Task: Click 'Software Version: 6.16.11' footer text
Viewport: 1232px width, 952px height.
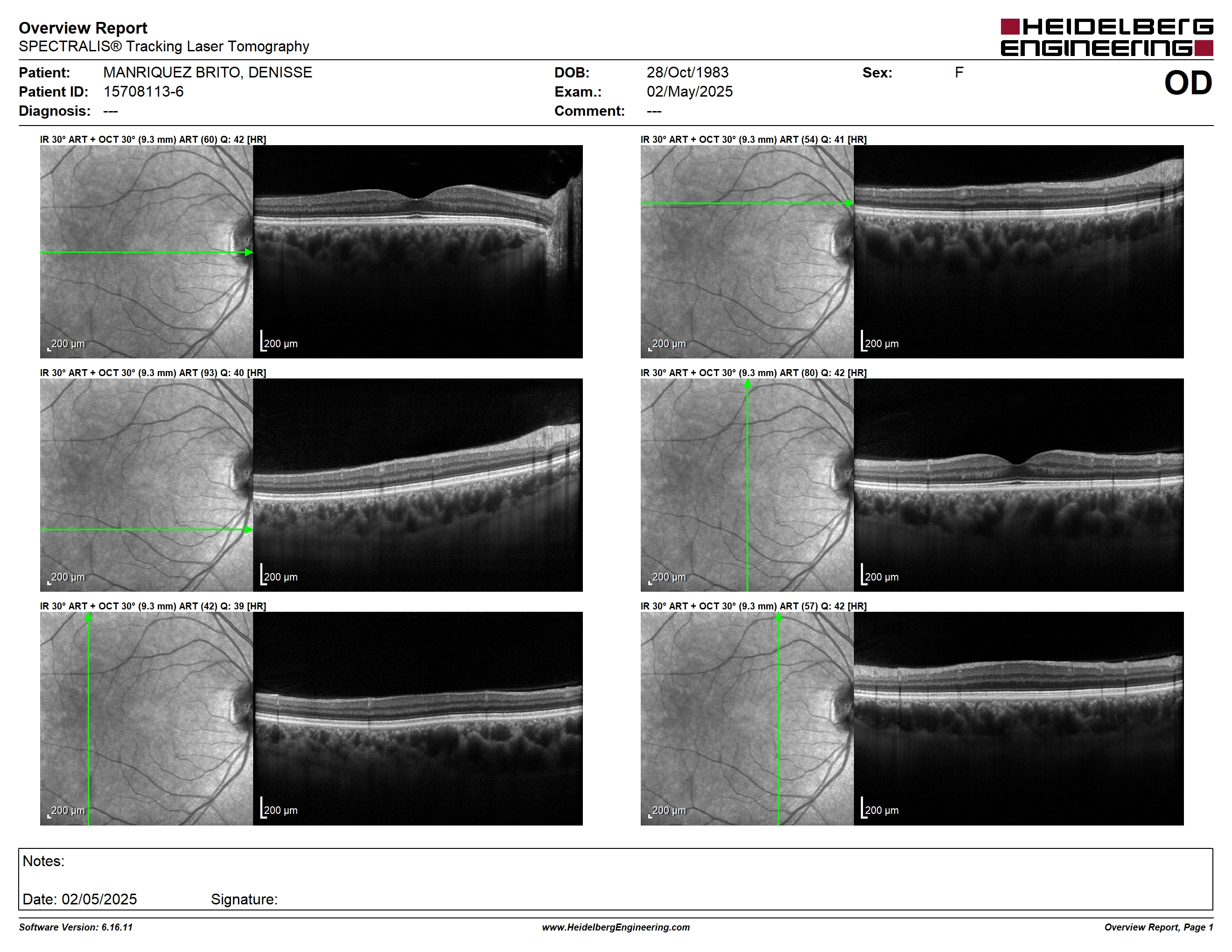Action: pos(76,927)
